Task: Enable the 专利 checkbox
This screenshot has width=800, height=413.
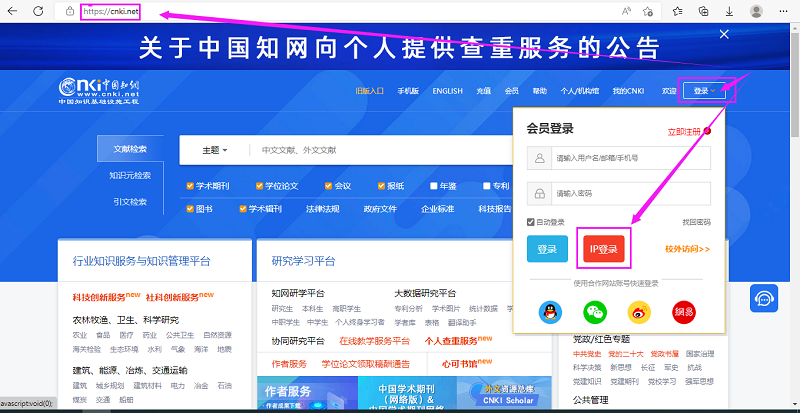Action: (487, 186)
